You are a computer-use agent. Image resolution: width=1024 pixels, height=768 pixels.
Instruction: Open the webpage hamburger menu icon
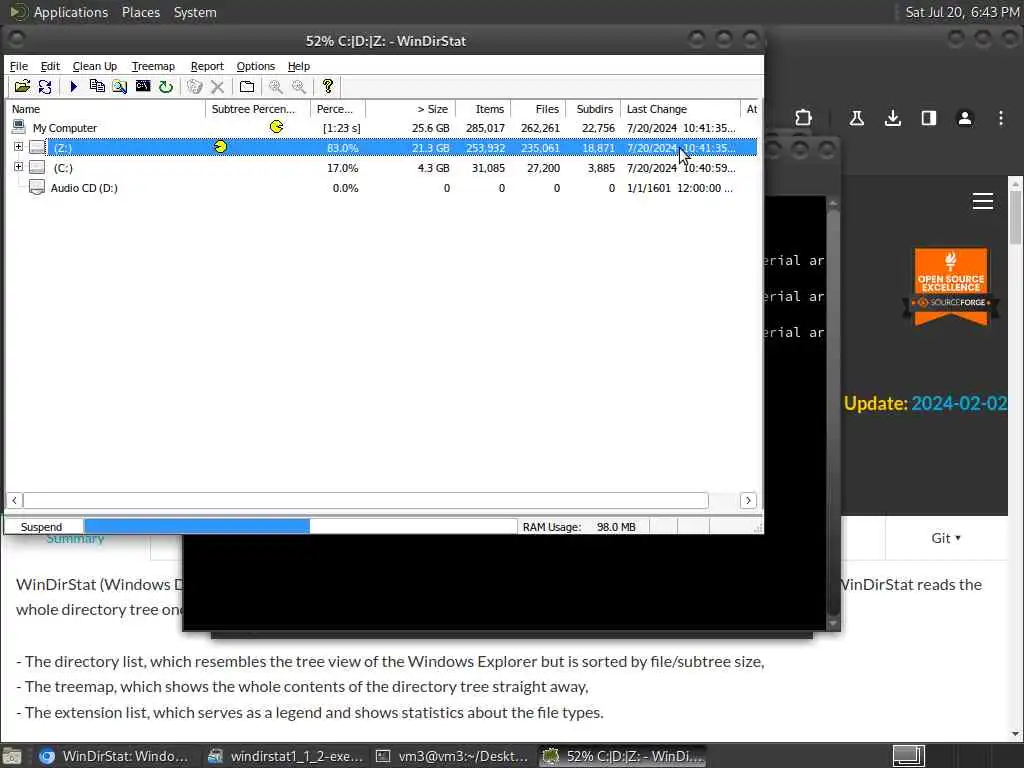point(982,201)
